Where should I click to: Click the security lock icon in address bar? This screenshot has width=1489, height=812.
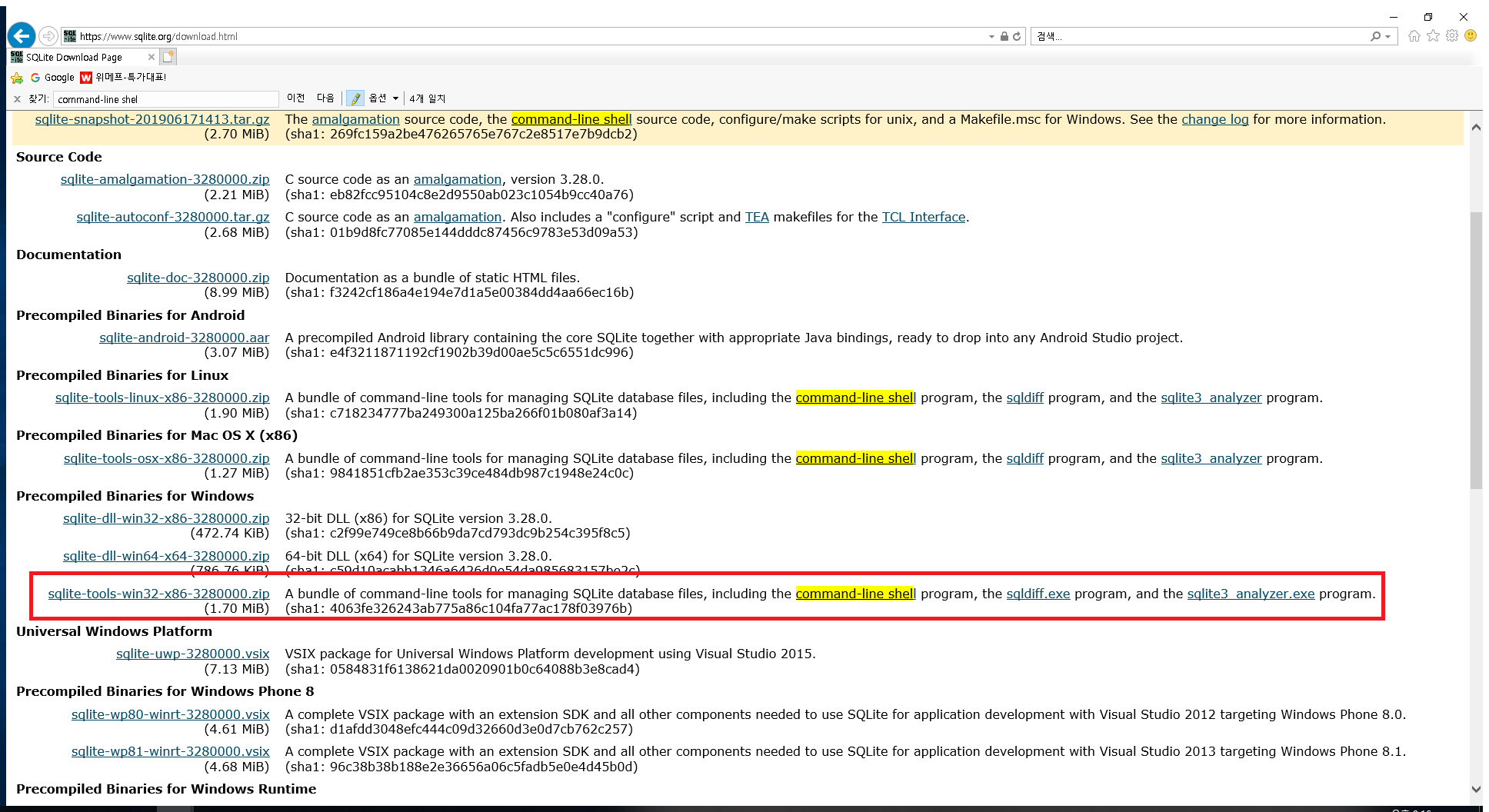[x=1004, y=36]
